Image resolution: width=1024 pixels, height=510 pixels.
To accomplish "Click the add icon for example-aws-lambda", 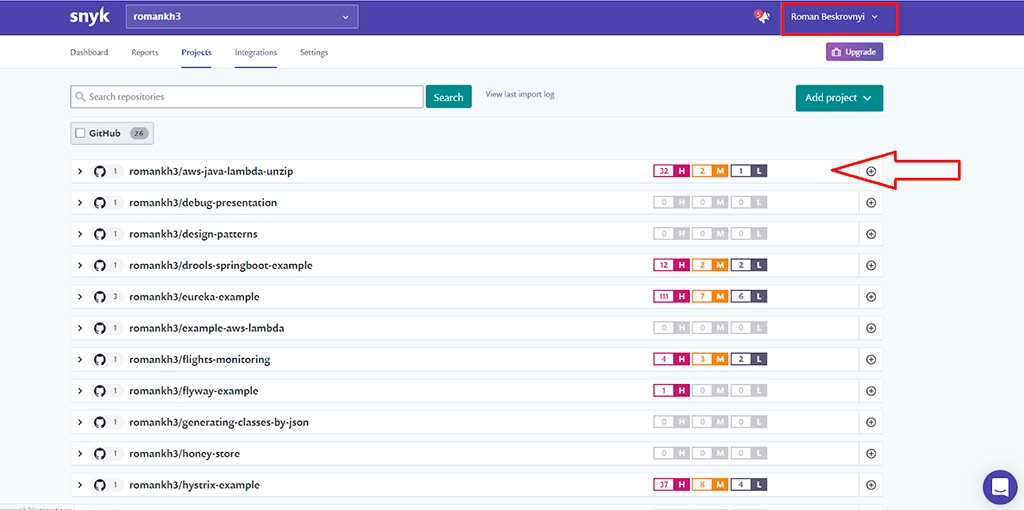I will (871, 328).
